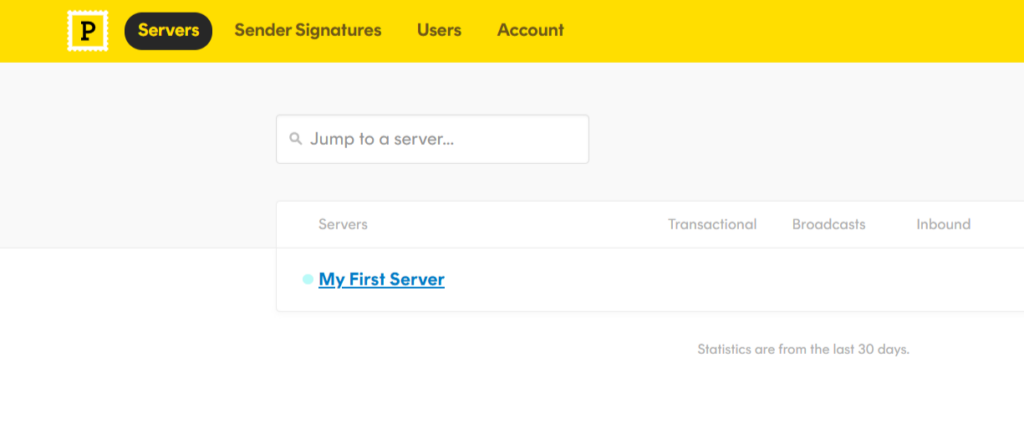Select the Inbound column header
This screenshot has width=1024, height=425.
tap(943, 224)
